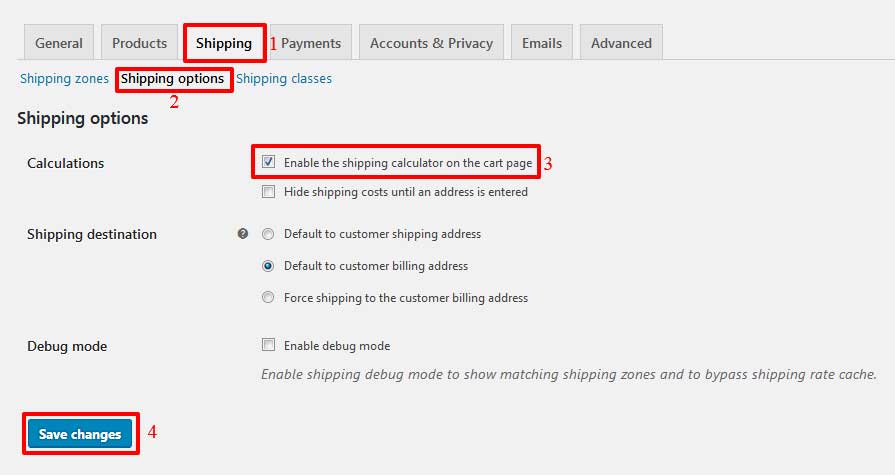The image size is (895, 475).
Task: Untick the shipping calculator checkbox
Action: click(268, 162)
